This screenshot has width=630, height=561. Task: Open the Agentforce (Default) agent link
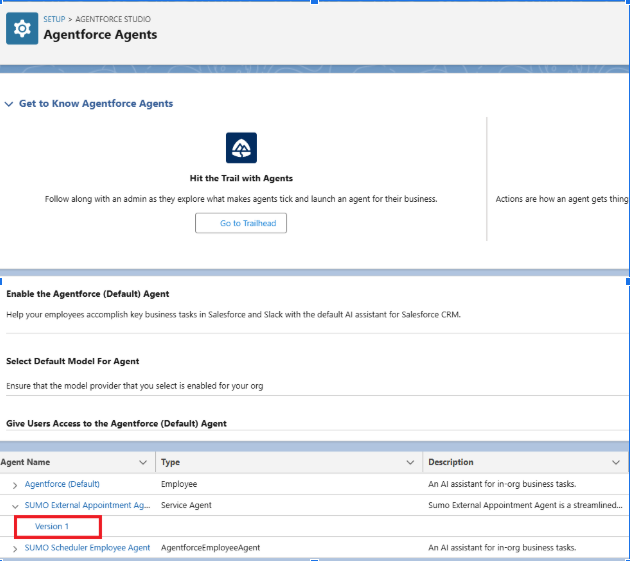(62, 485)
